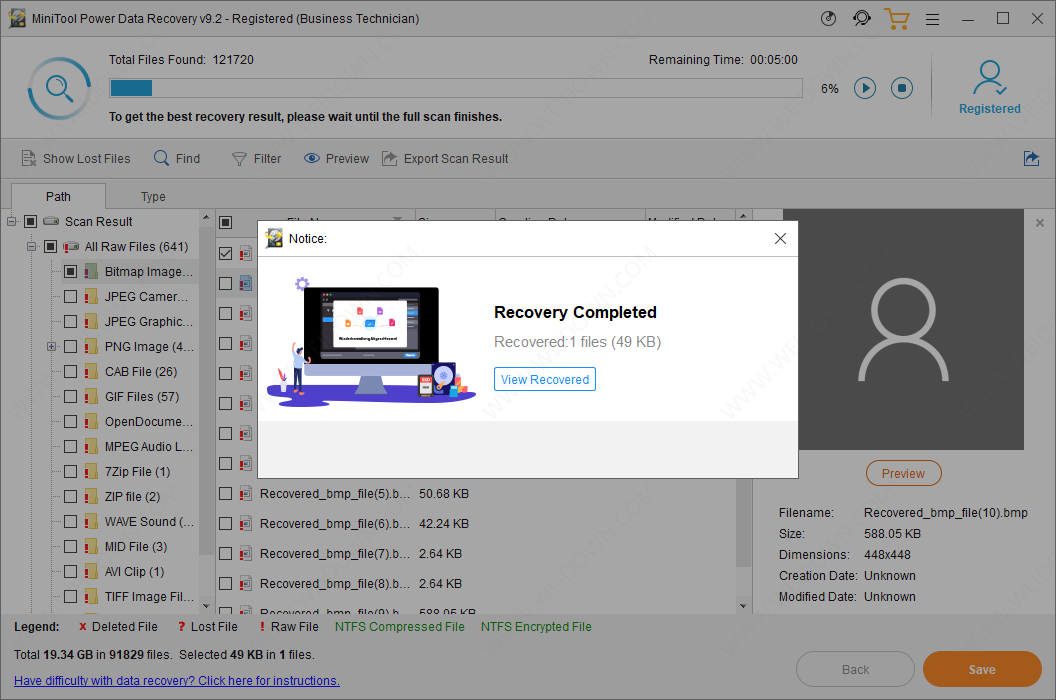This screenshot has width=1056, height=700.
Task: Open the Filter tool
Action: pos(256,158)
